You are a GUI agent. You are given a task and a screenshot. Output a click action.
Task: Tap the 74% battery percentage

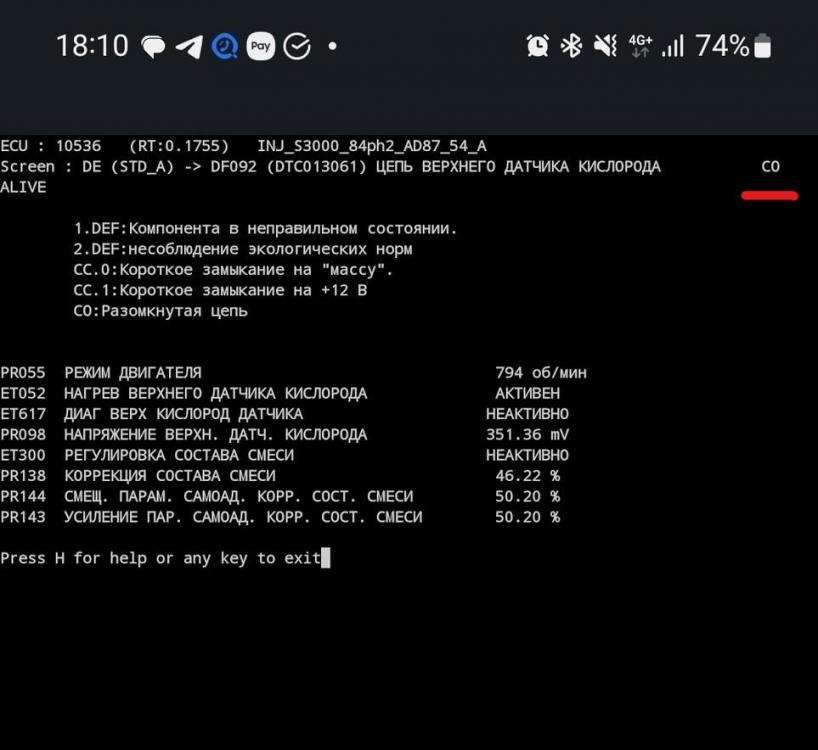coord(723,45)
